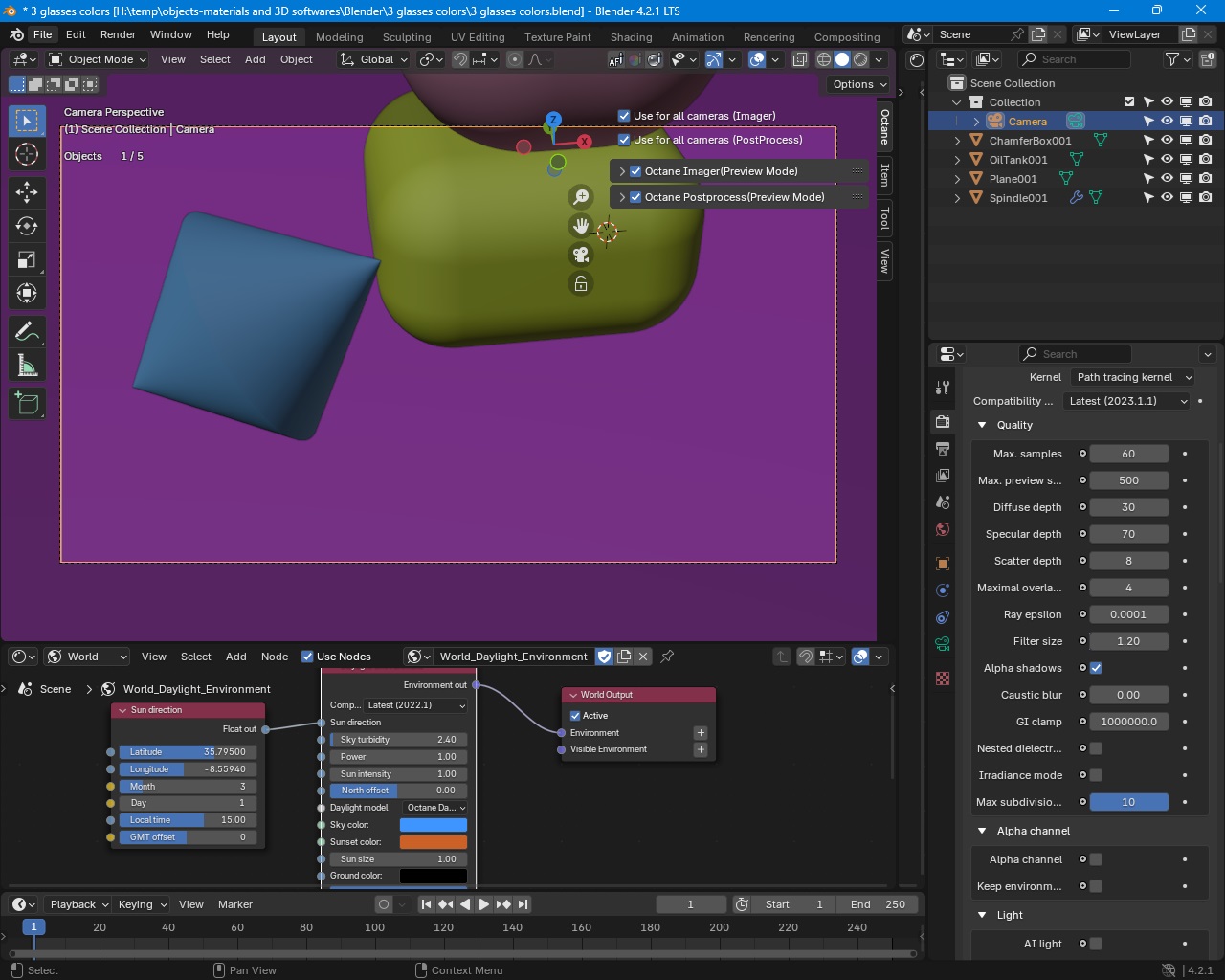Select the Cursor tool in viewport toolbar
Screen dimensions: 1225x980
pyautogui.click(x=27, y=154)
